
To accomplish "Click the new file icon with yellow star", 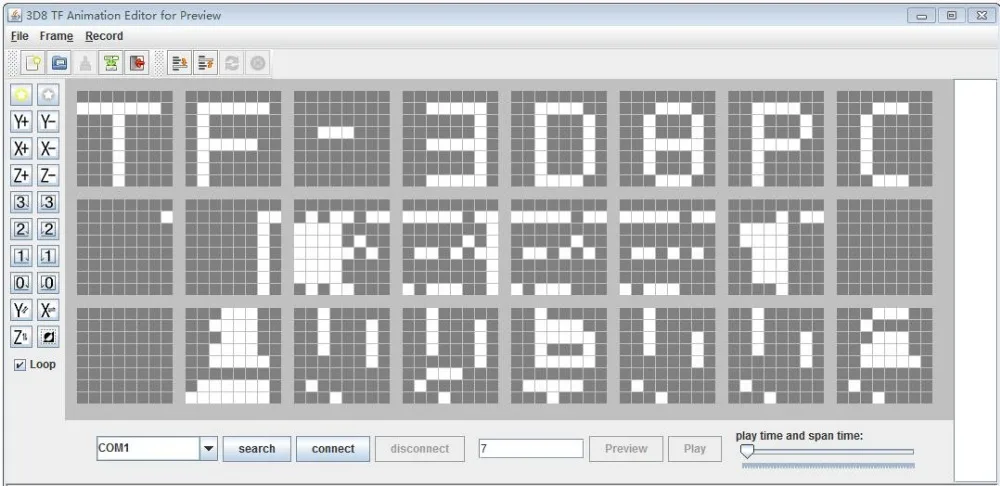I will tap(33, 63).
